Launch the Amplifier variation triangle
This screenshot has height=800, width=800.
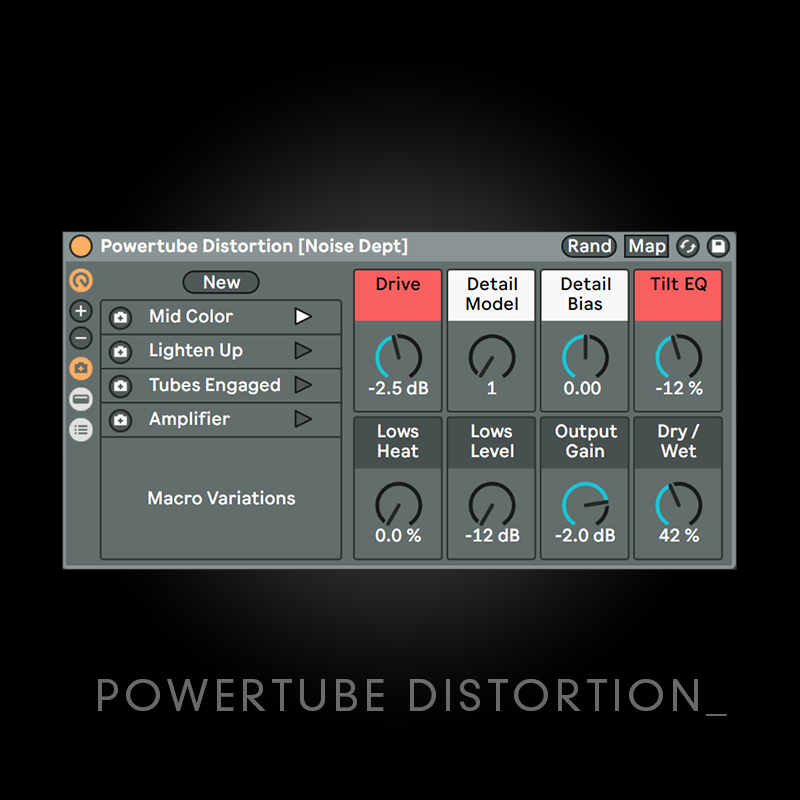tap(303, 419)
